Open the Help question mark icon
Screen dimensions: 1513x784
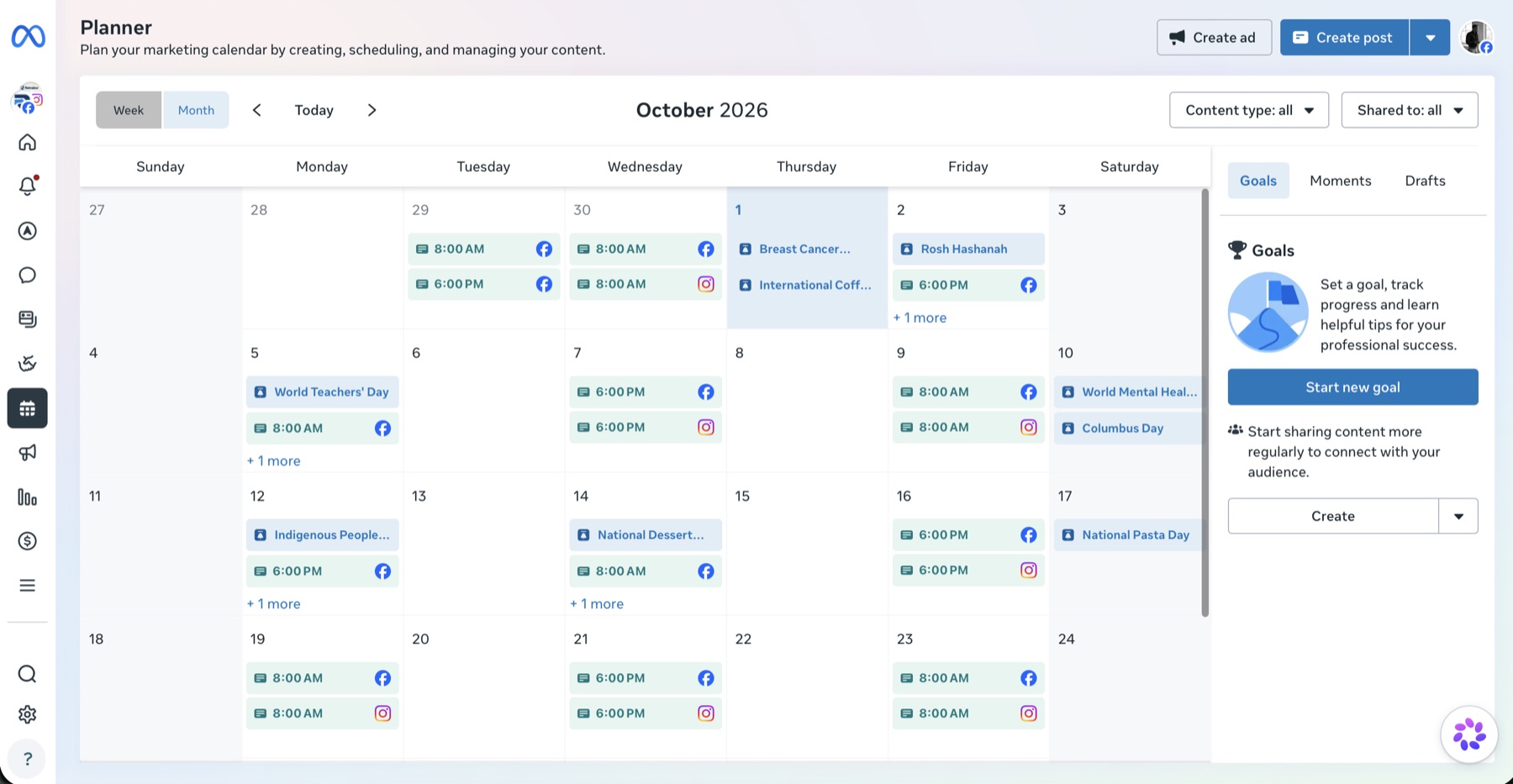28,759
